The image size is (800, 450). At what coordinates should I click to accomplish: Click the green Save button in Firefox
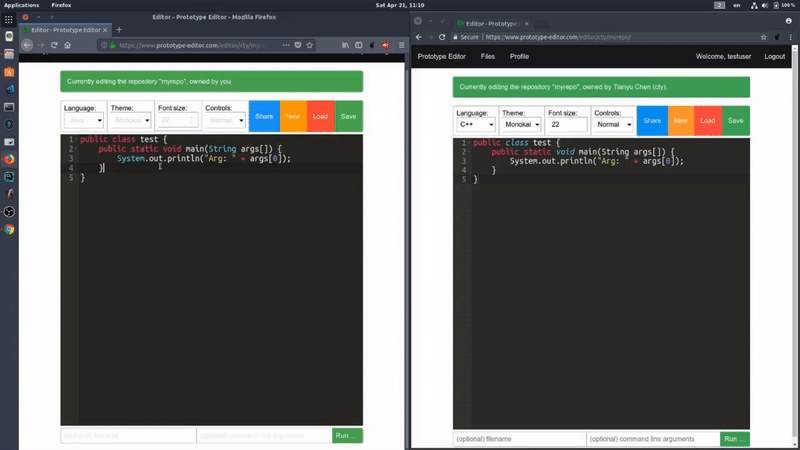point(348,116)
